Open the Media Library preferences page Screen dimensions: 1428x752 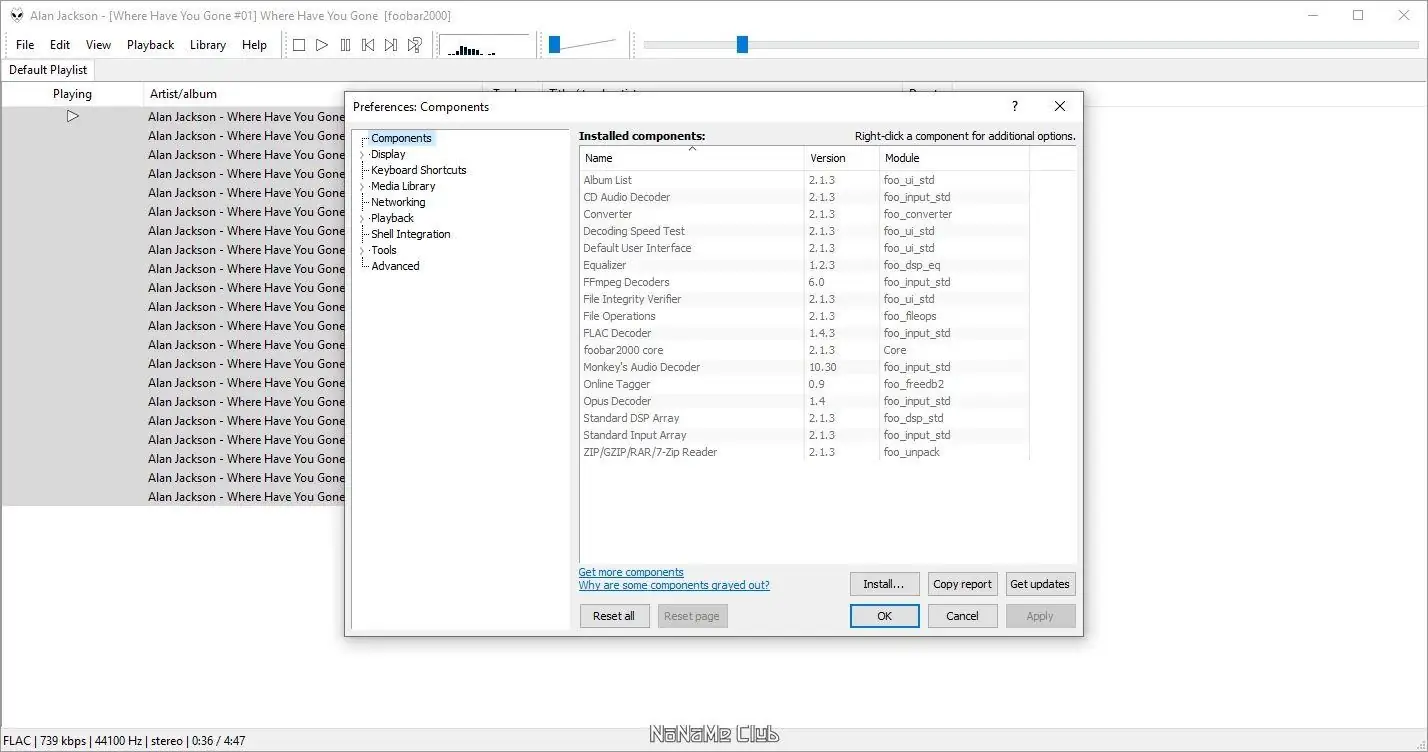point(403,186)
